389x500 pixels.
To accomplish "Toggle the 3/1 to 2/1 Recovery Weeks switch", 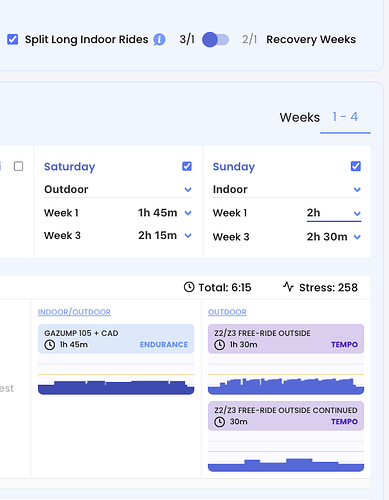I will 215,40.
